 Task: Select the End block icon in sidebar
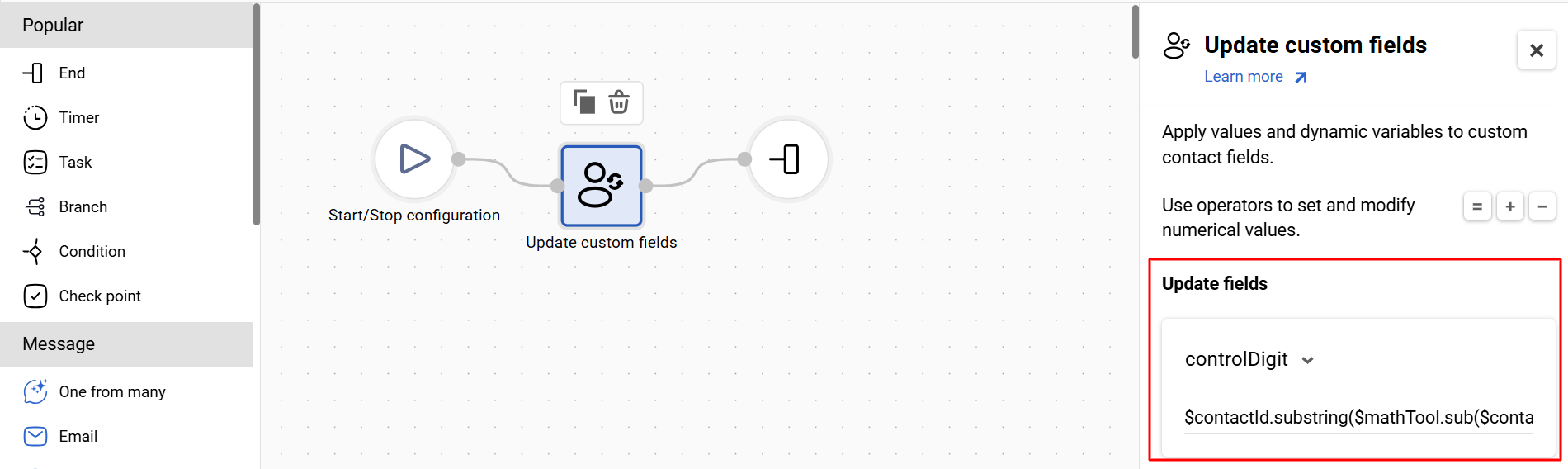(x=34, y=73)
